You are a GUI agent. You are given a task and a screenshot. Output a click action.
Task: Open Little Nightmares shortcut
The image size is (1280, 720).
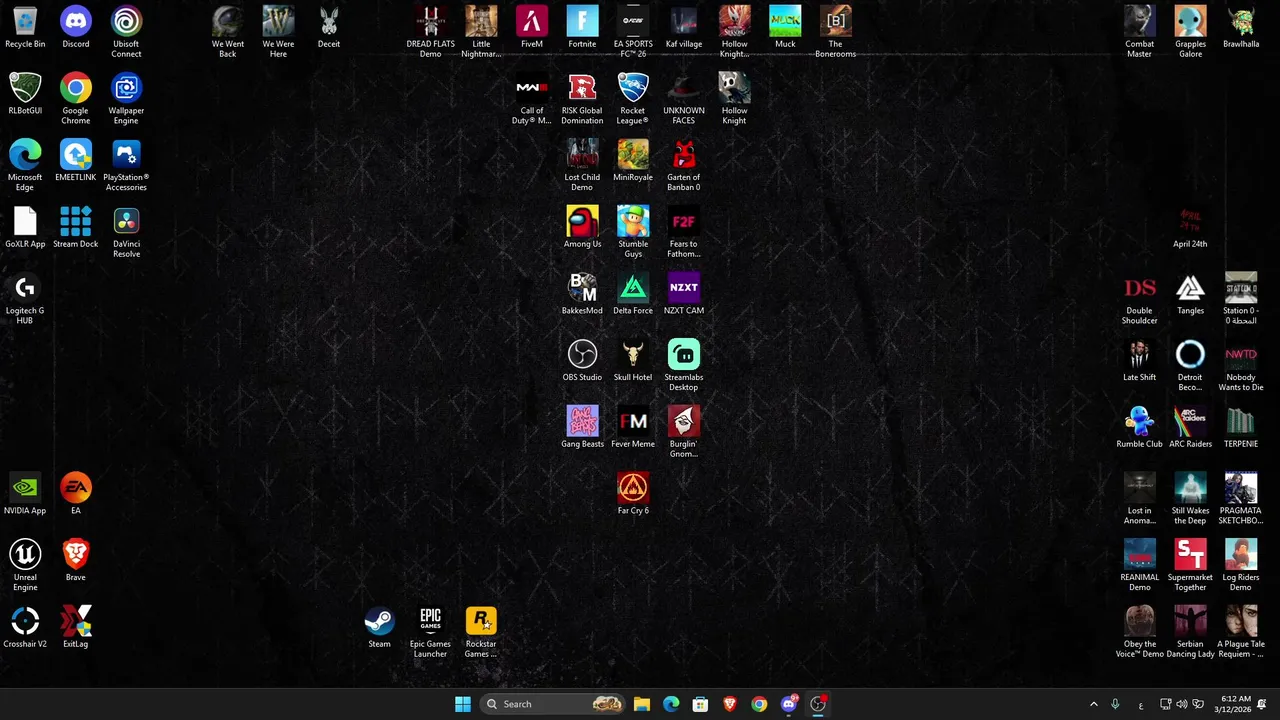pos(481,32)
